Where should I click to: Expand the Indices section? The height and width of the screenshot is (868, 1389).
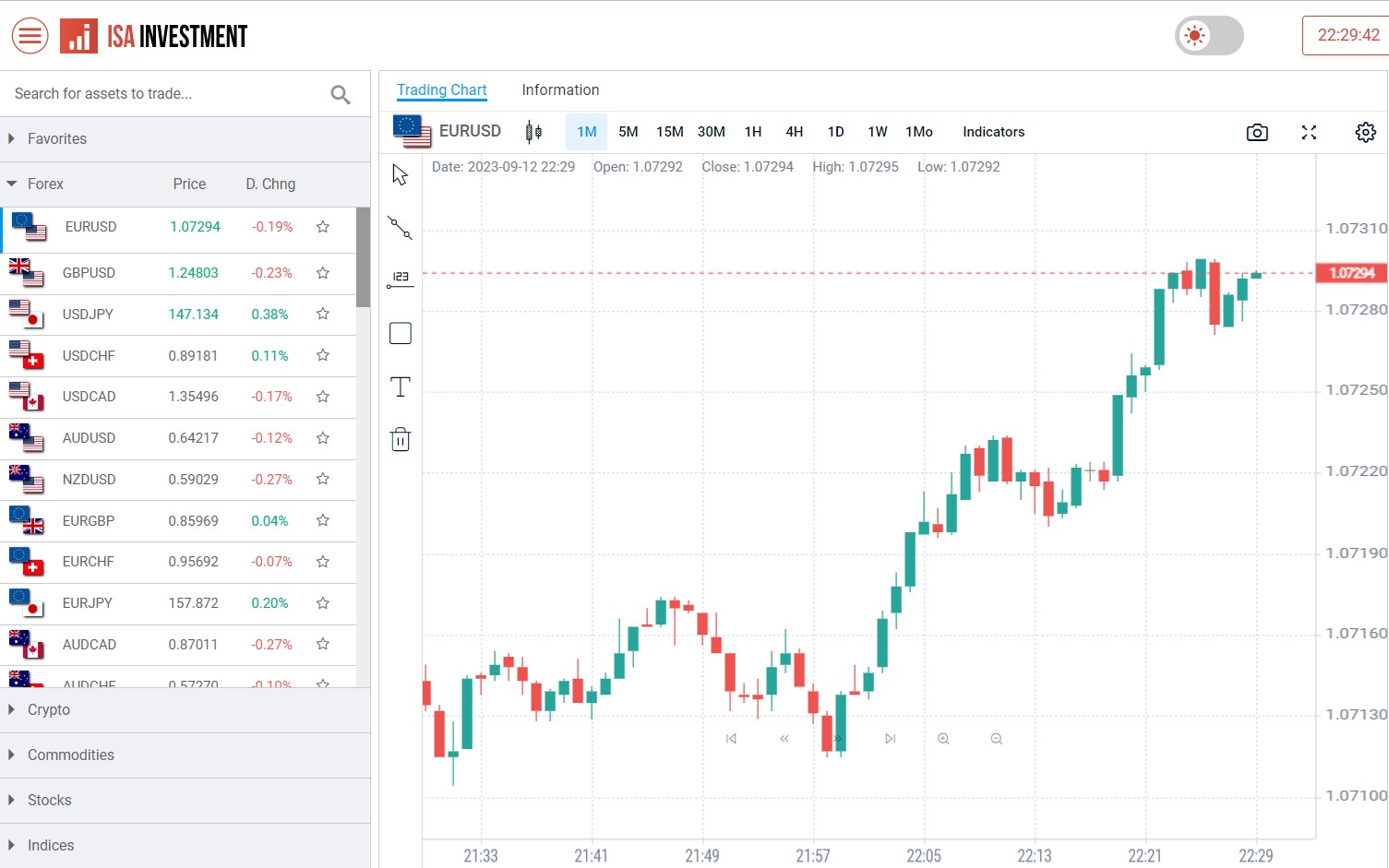tap(185, 846)
